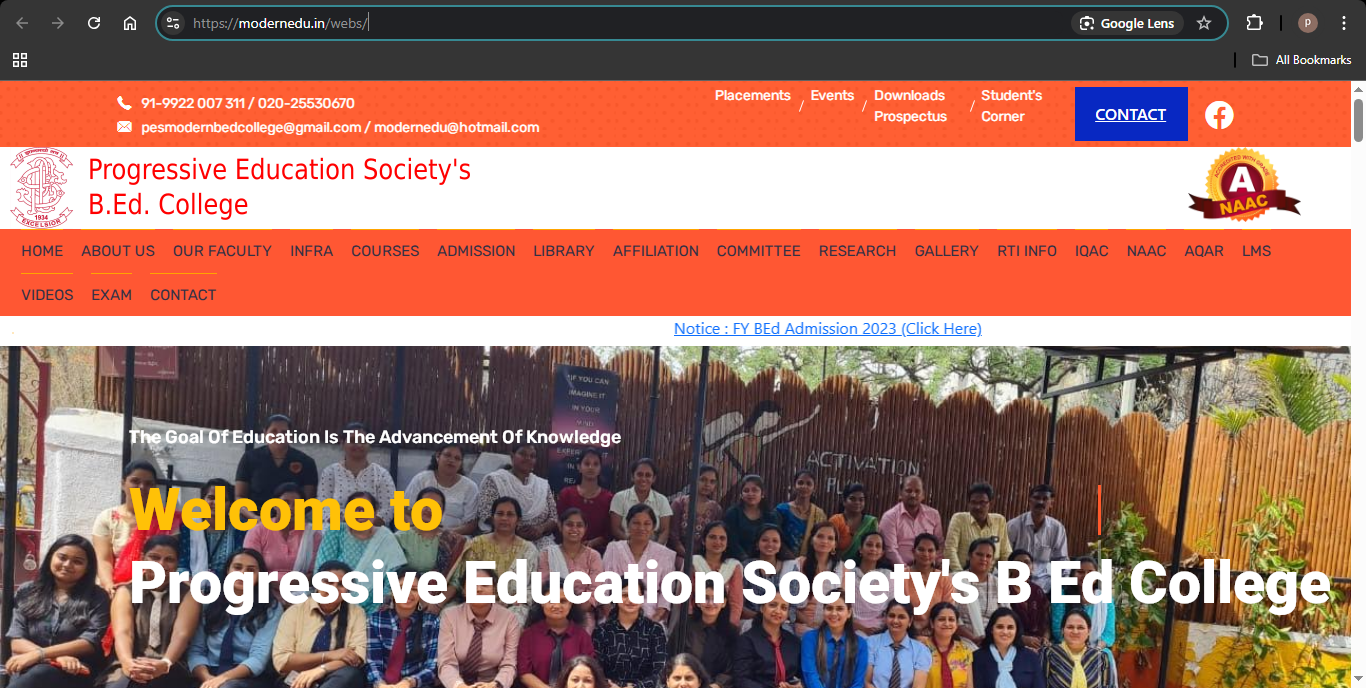The image size is (1366, 688).
Task: Reload the page with refresh icon
Action: 94,23
